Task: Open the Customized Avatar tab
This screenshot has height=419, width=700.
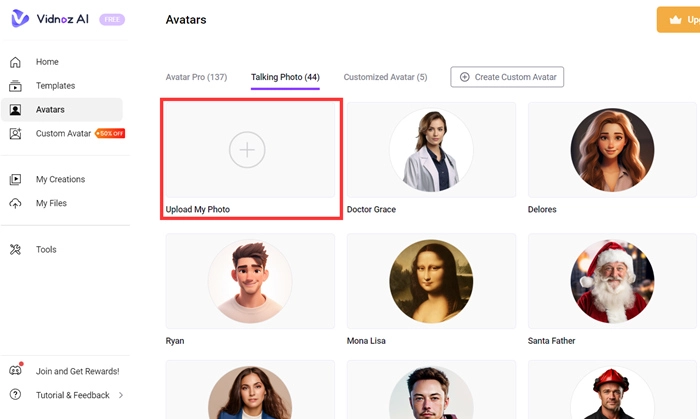Action: point(385,77)
